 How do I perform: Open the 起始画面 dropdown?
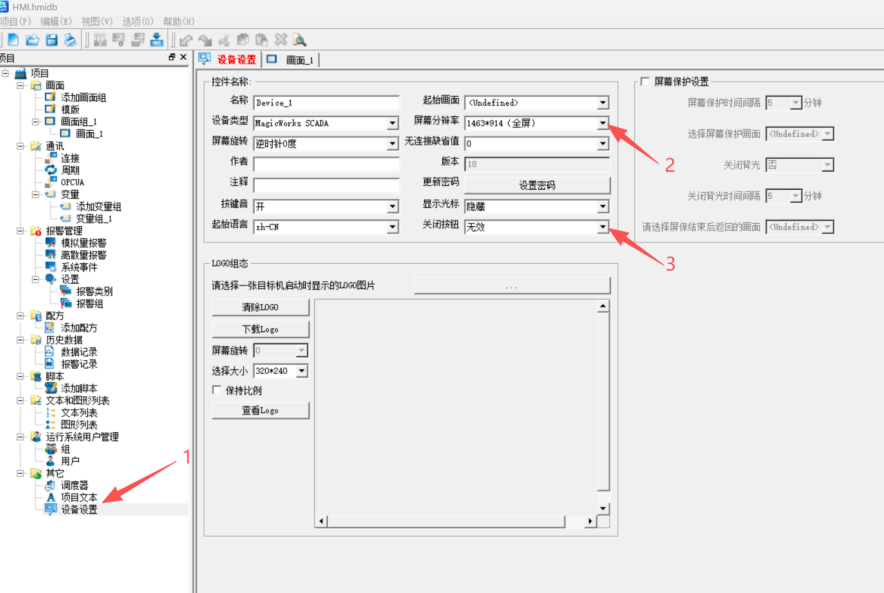603,103
